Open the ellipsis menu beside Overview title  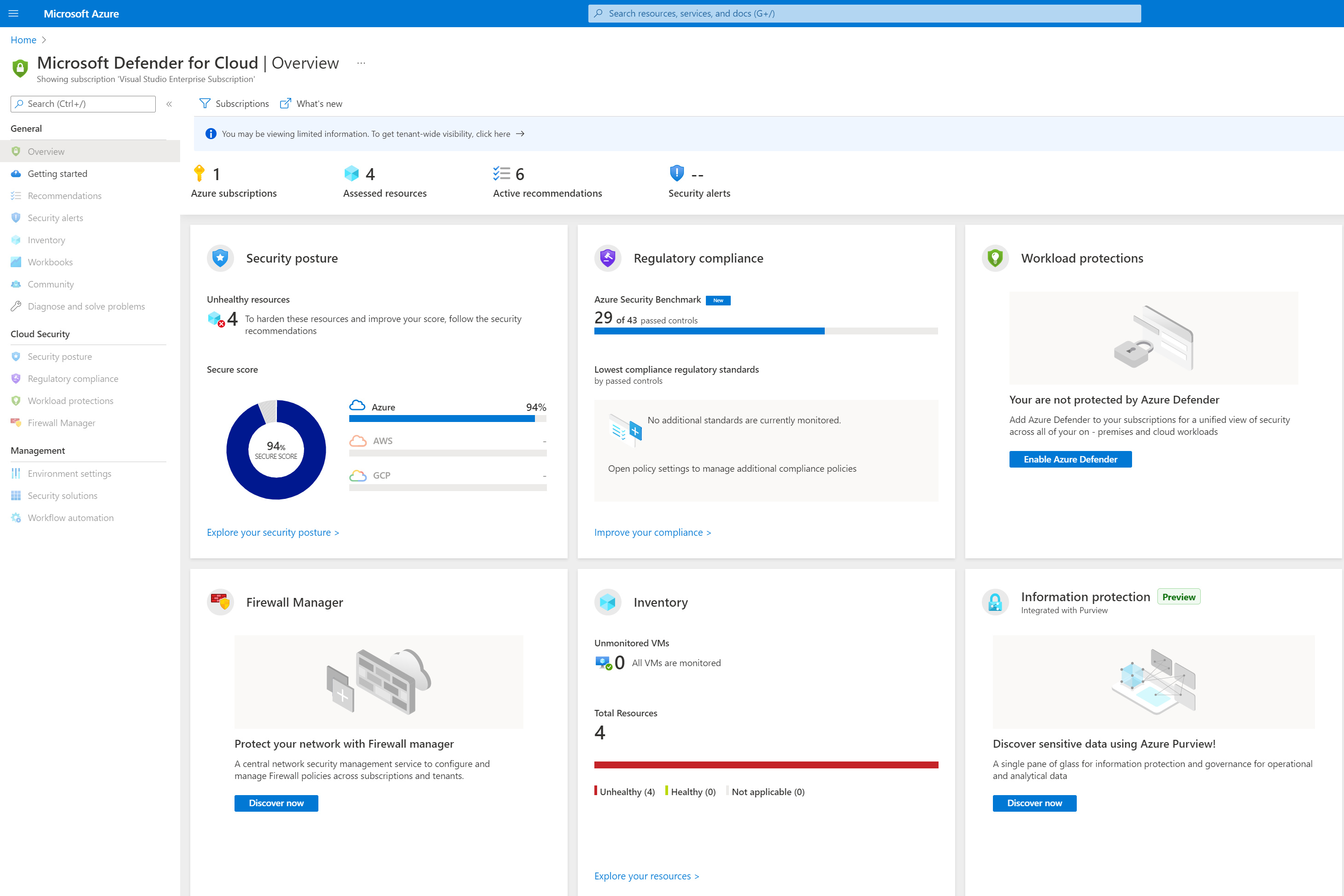(x=361, y=62)
